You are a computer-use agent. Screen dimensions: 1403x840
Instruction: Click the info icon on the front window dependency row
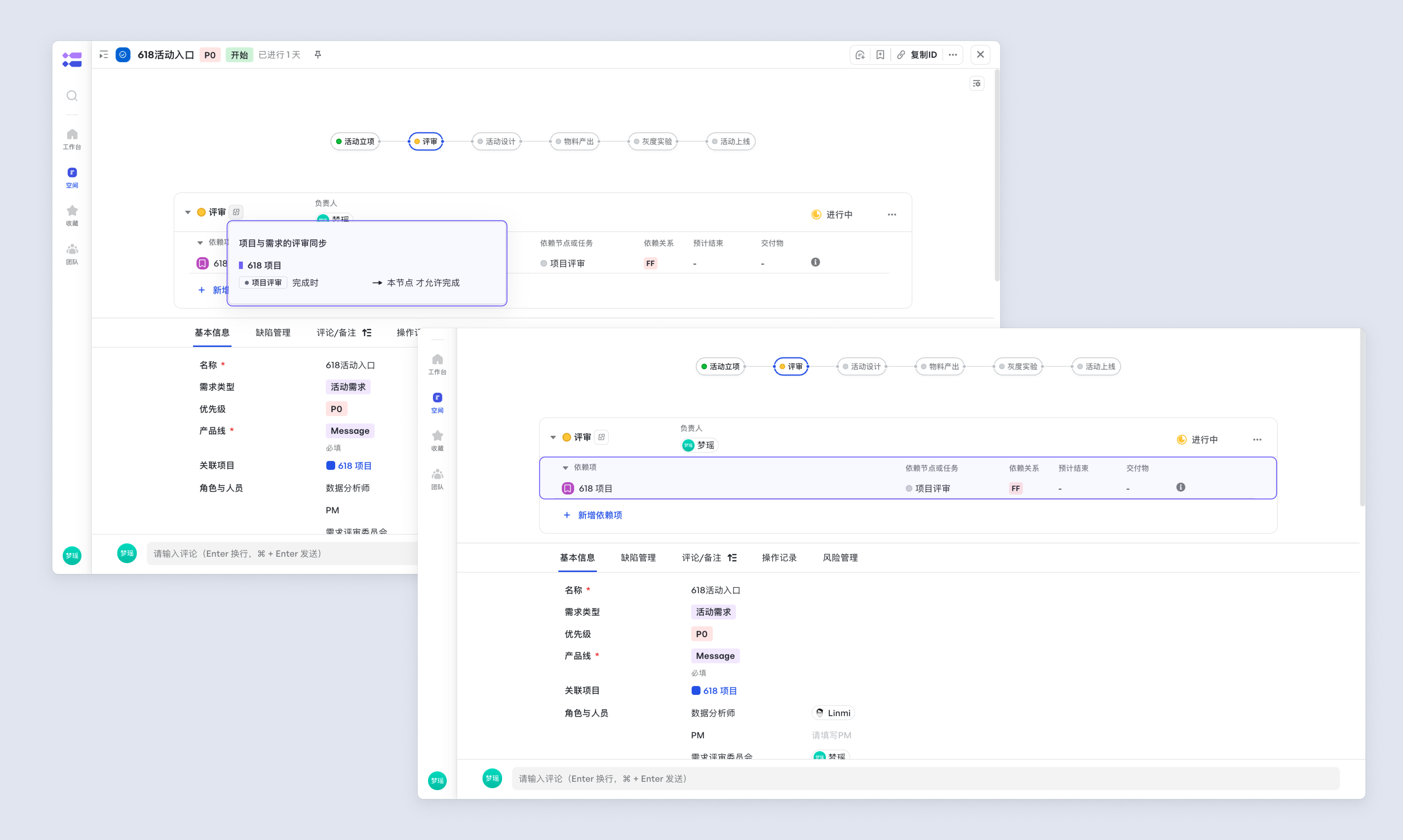tap(1181, 487)
